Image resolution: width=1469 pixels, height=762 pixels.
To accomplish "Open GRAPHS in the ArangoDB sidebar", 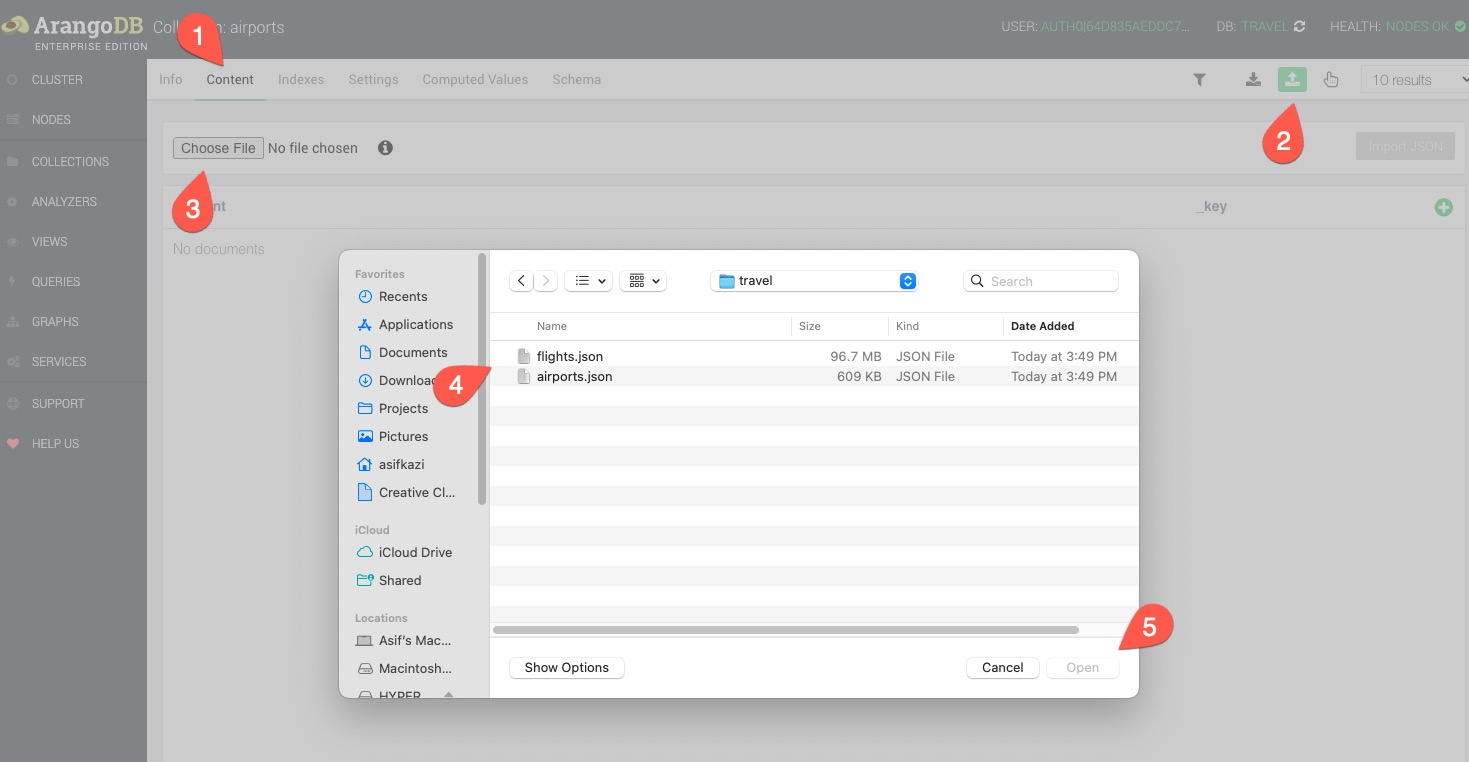I will pyautogui.click(x=55, y=321).
